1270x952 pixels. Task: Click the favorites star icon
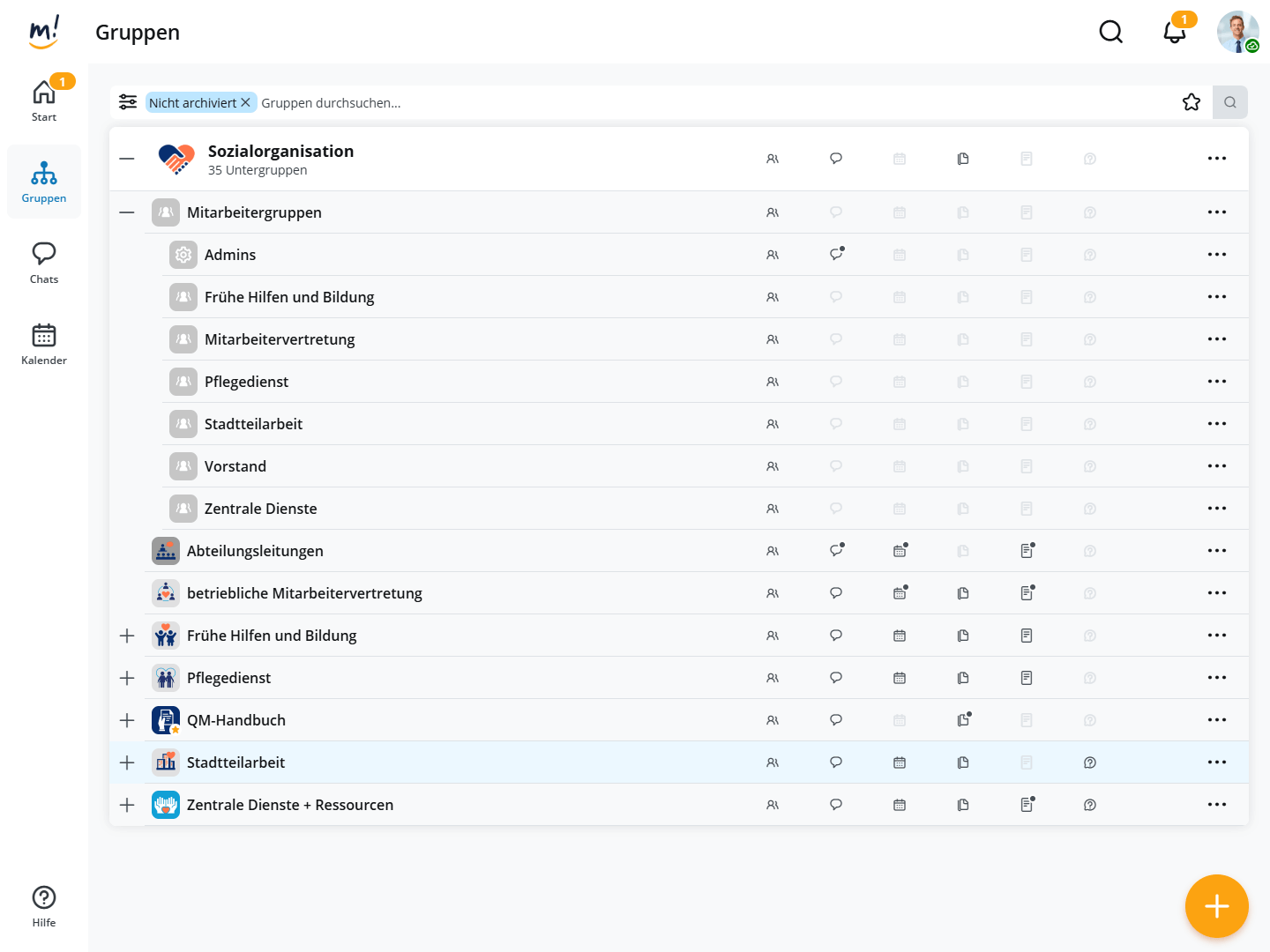[1191, 102]
